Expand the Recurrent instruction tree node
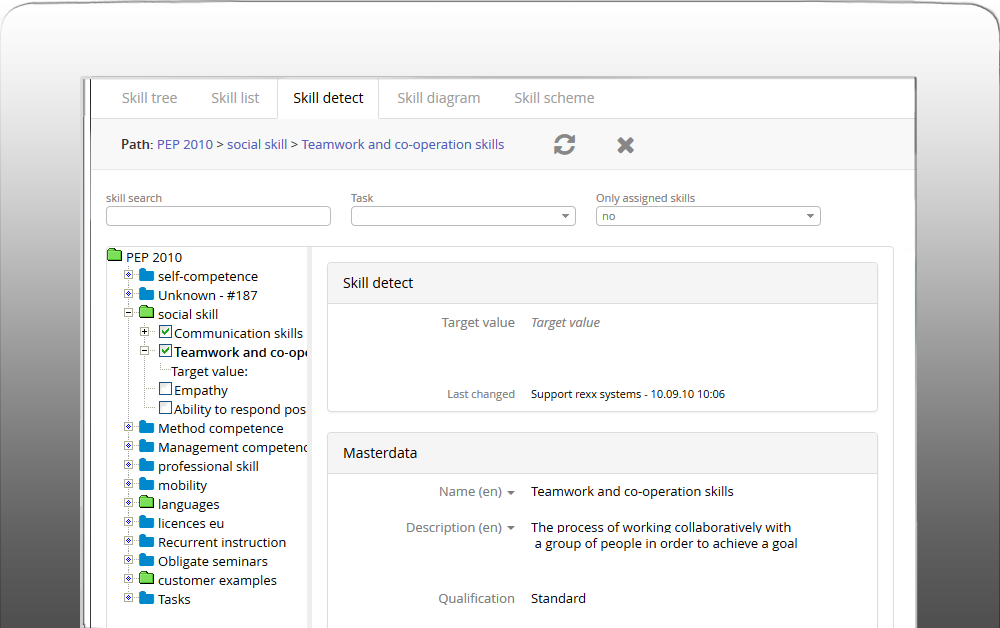 [x=128, y=541]
